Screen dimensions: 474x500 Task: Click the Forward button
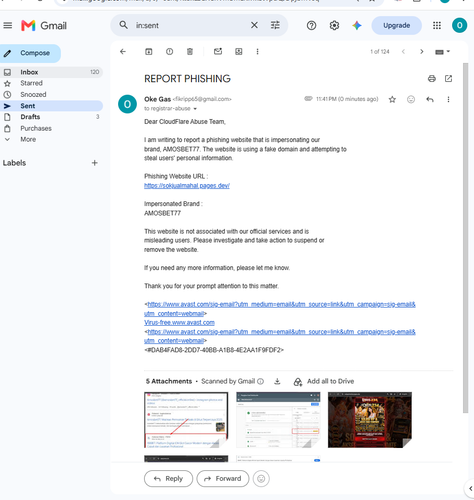(223, 479)
